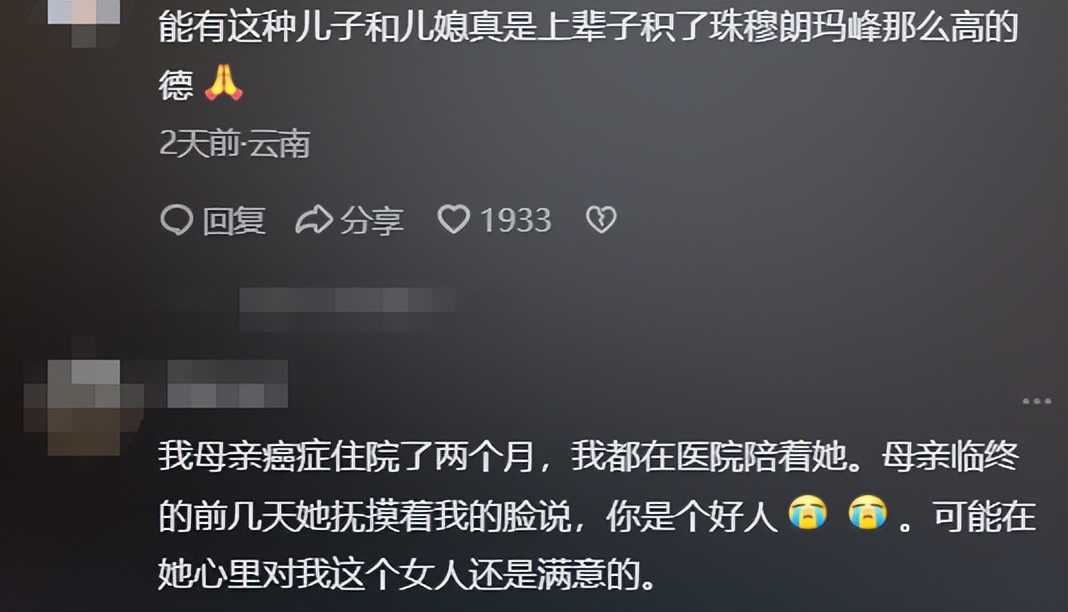Click the praying hands emoji
This screenshot has width=1068, height=612.
pyautogui.click(x=223, y=83)
